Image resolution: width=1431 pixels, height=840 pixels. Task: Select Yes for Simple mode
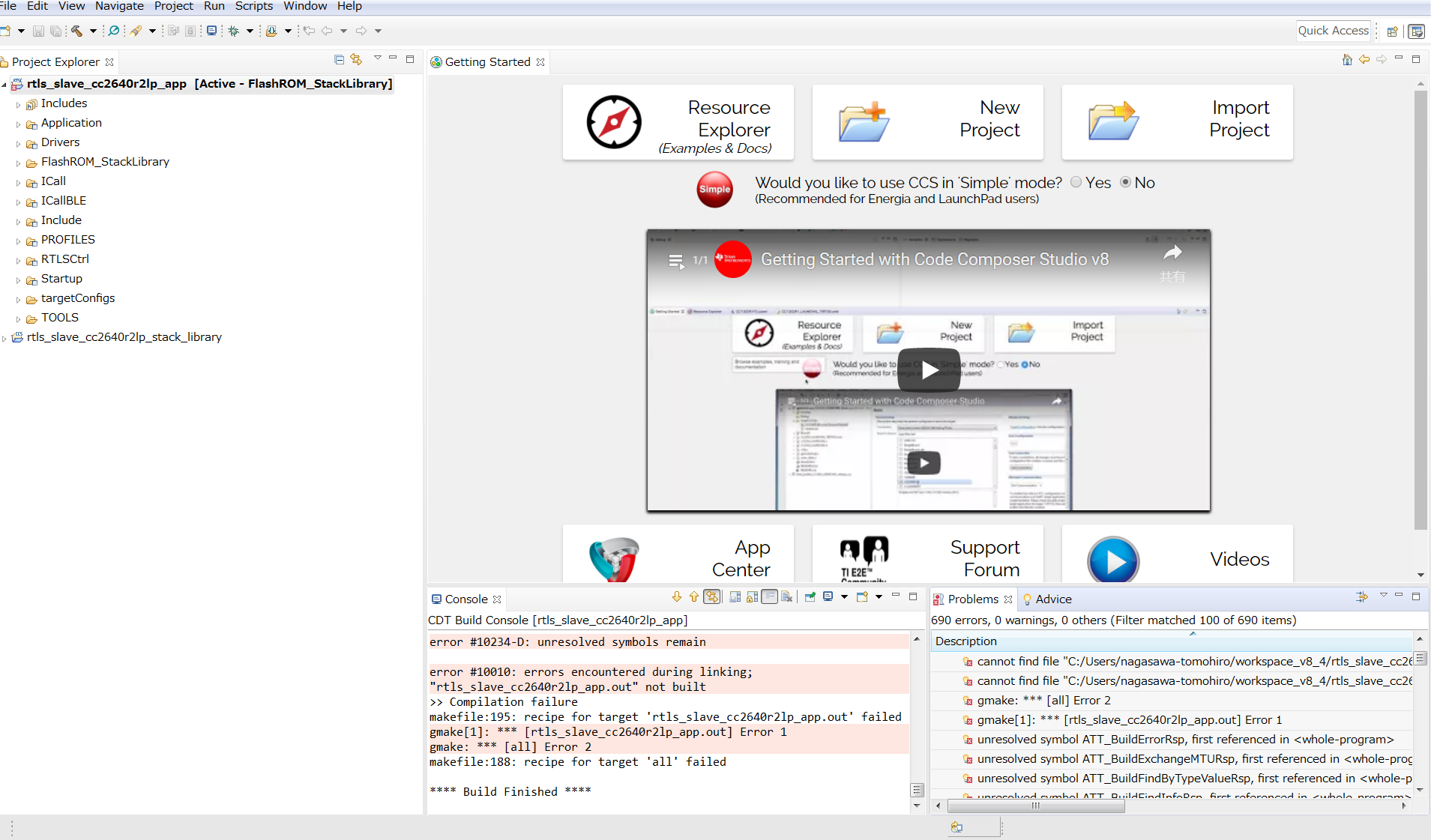pos(1076,182)
